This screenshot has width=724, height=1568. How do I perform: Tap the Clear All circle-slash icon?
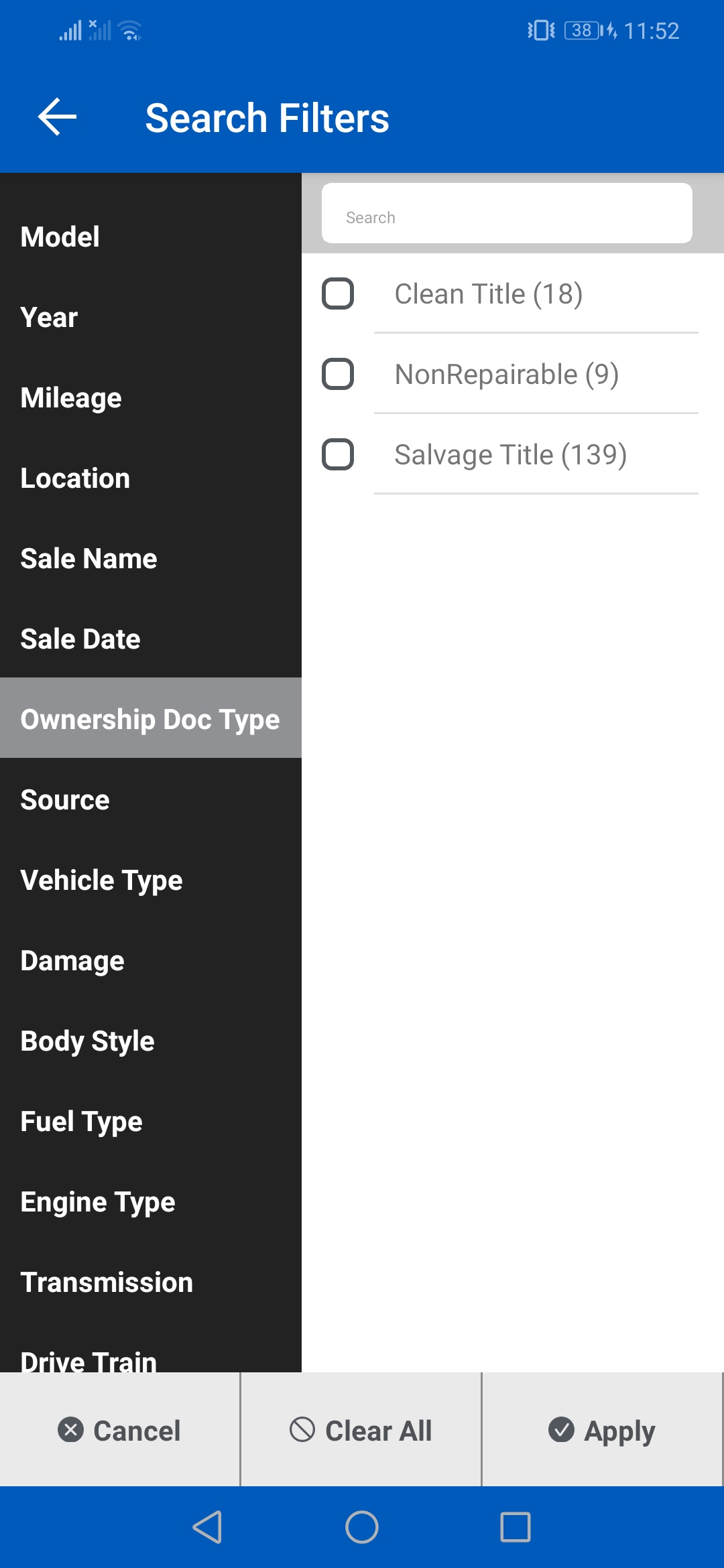click(x=302, y=1429)
